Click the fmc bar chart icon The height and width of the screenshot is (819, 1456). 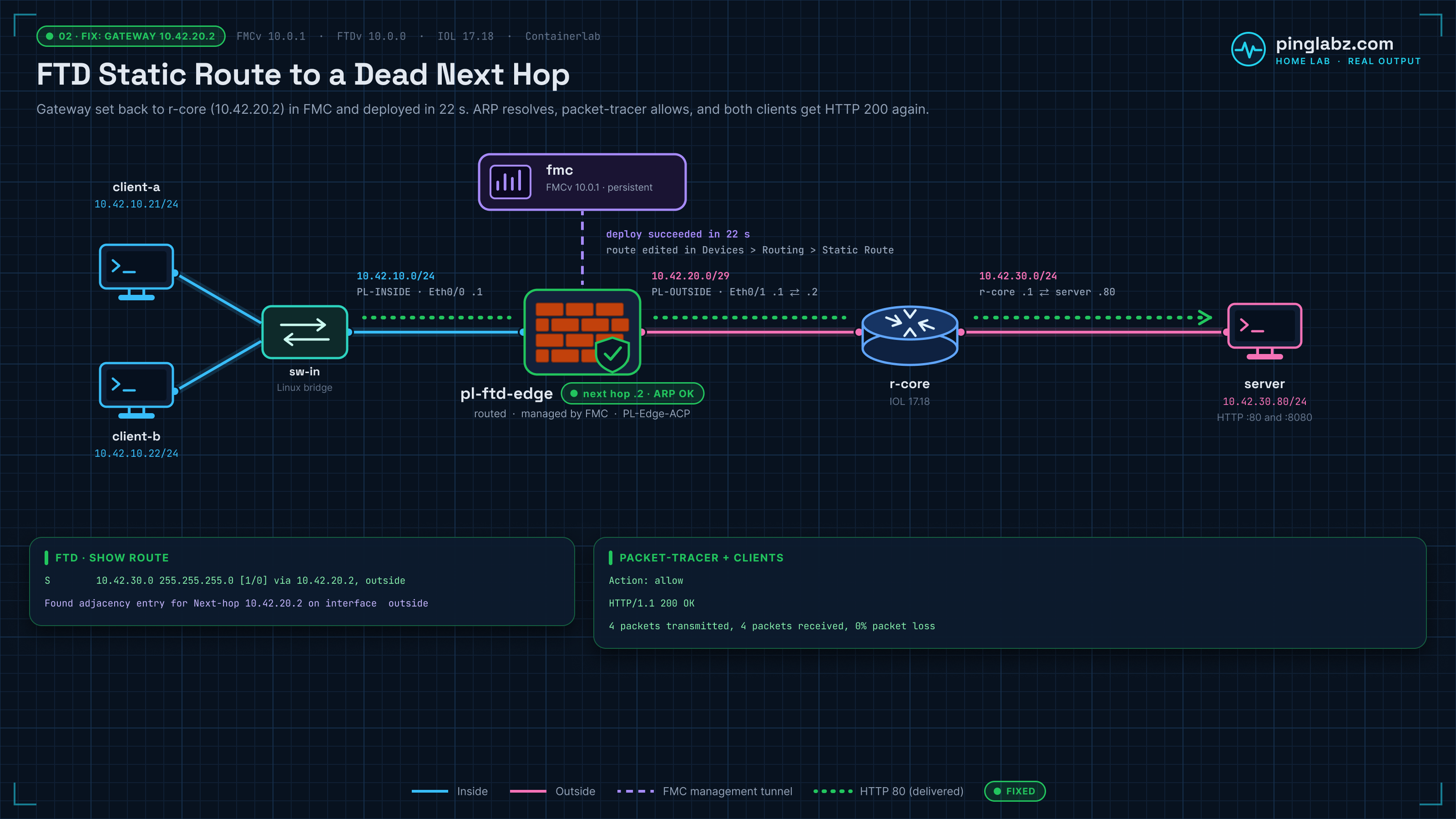(x=510, y=182)
